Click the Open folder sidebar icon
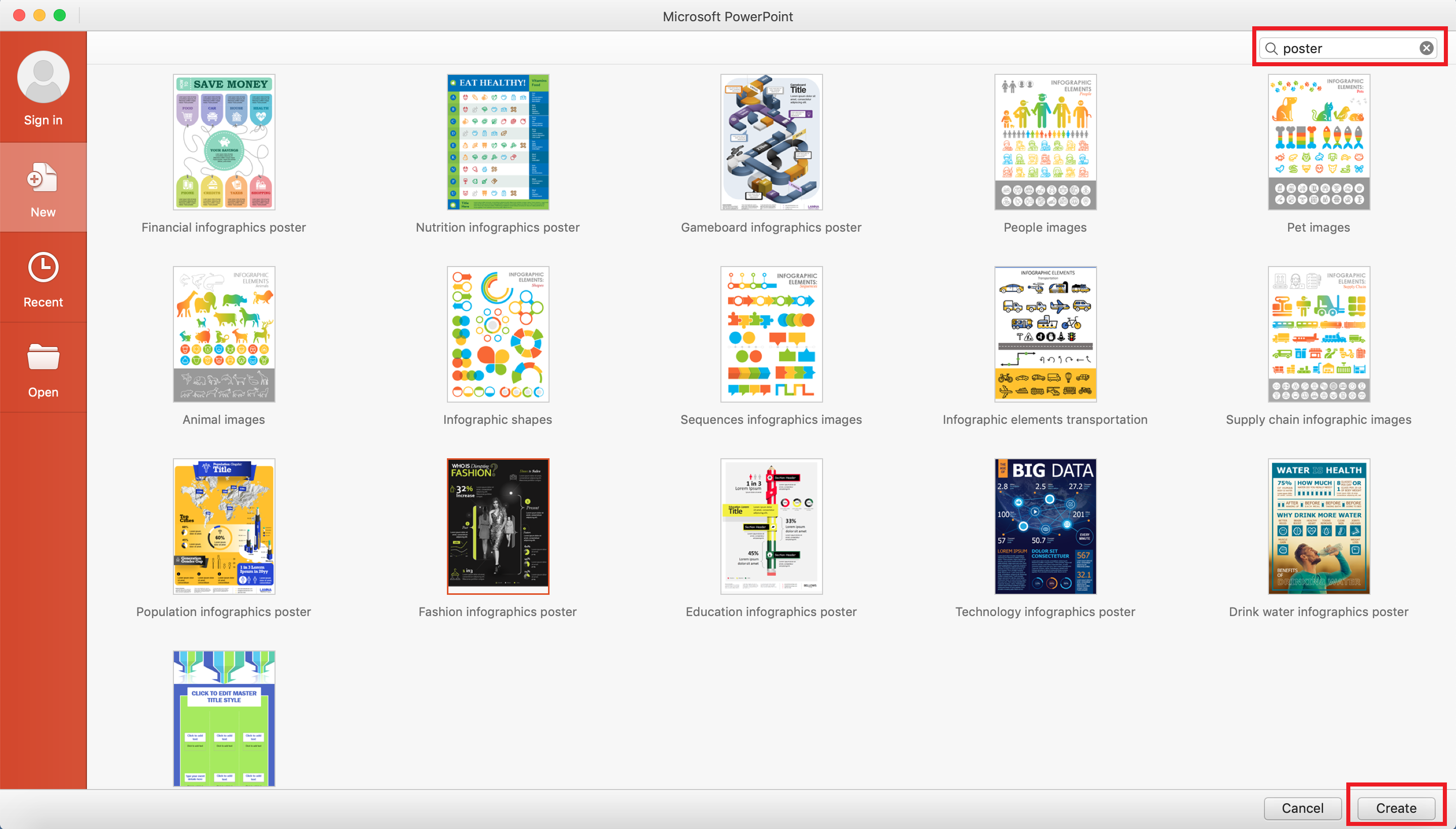 point(43,357)
